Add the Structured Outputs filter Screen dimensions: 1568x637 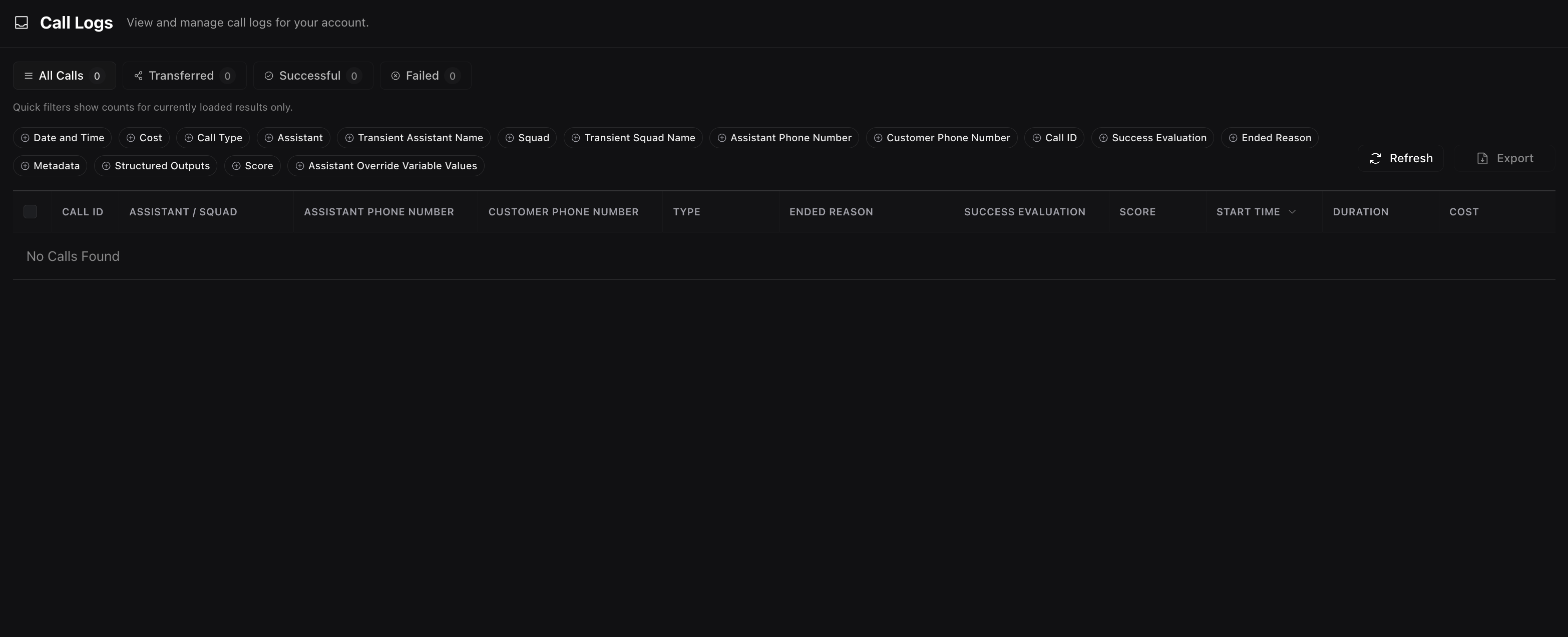coord(155,166)
